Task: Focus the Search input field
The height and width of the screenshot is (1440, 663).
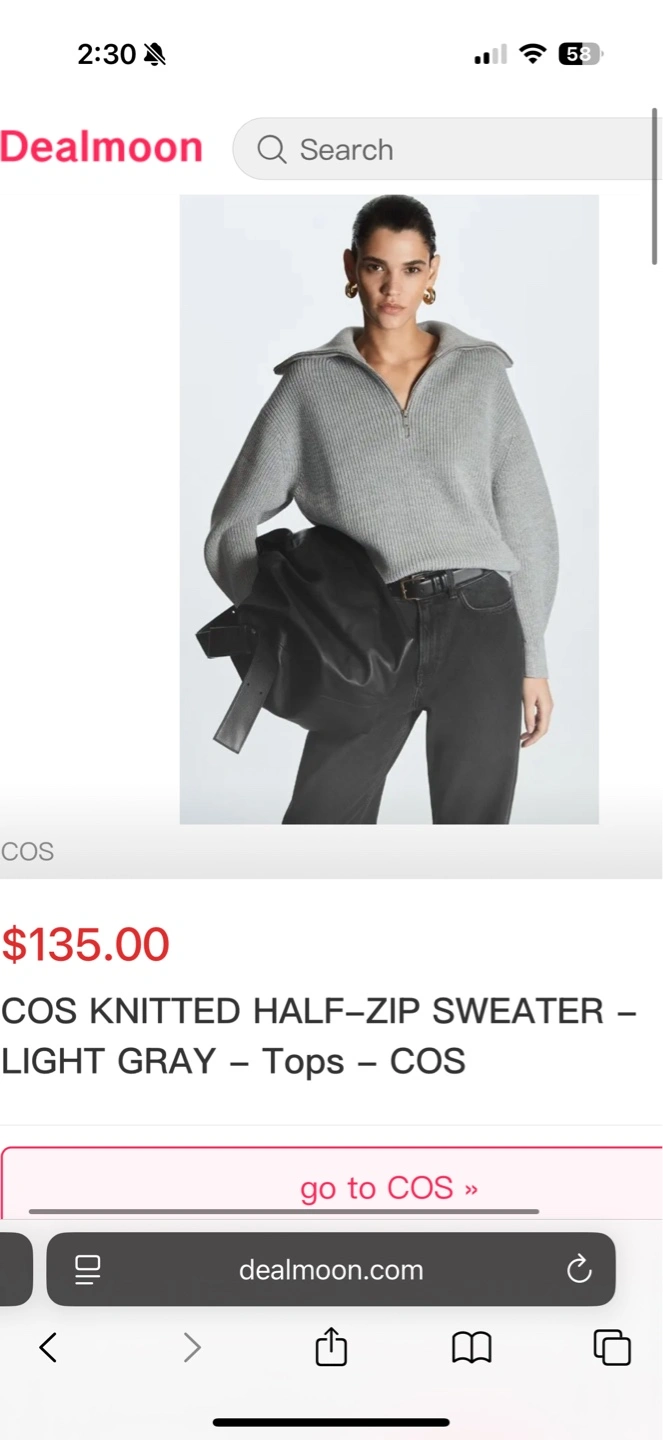Action: point(448,149)
